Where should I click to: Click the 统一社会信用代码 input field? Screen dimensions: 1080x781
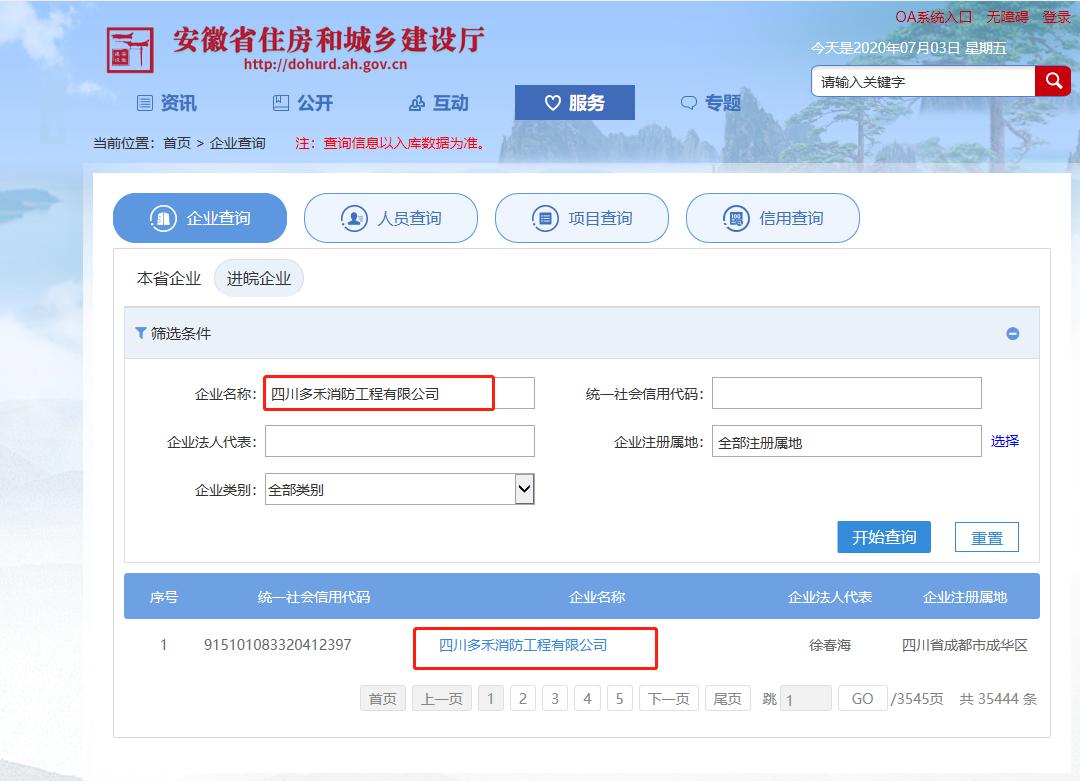pos(846,393)
